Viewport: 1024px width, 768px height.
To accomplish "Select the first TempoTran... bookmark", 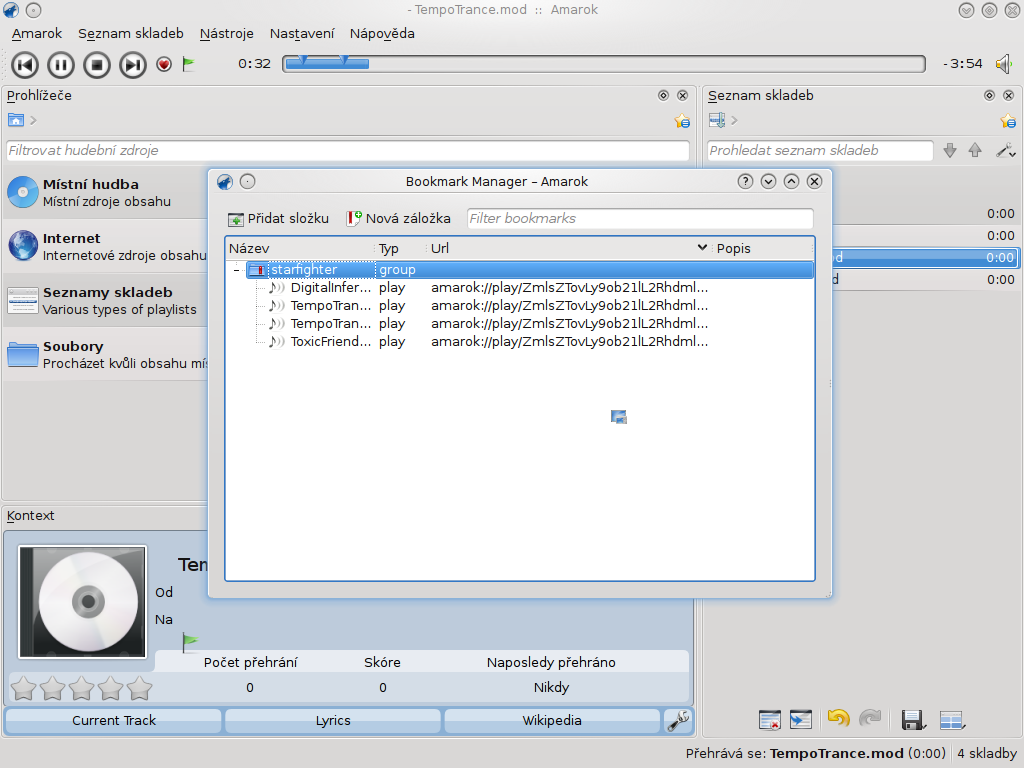I will tap(330, 306).
